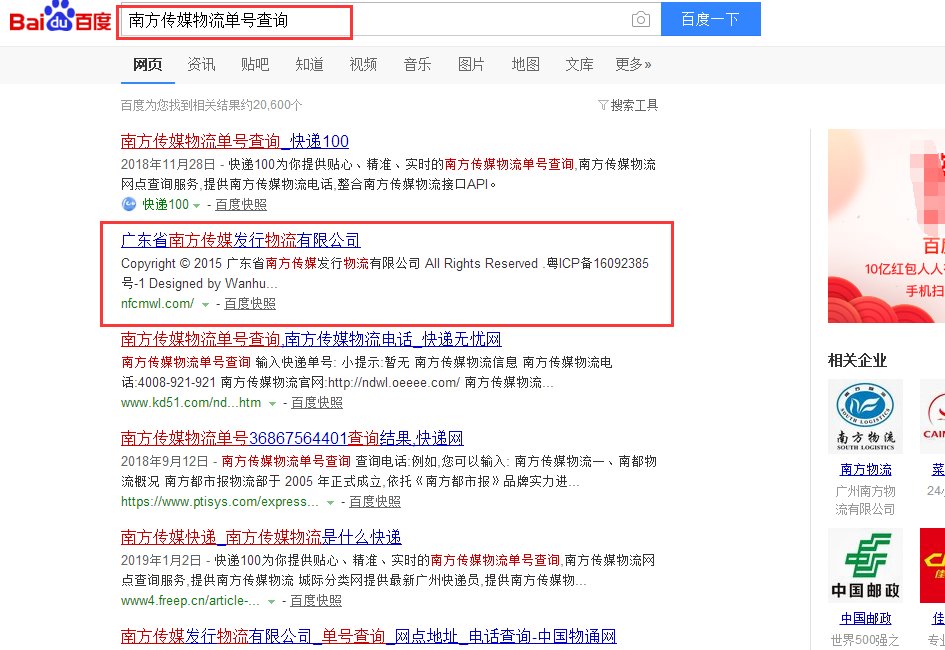
Task: Open the 广东省南方传媒发行物流有限公司 result
Action: tap(240, 239)
